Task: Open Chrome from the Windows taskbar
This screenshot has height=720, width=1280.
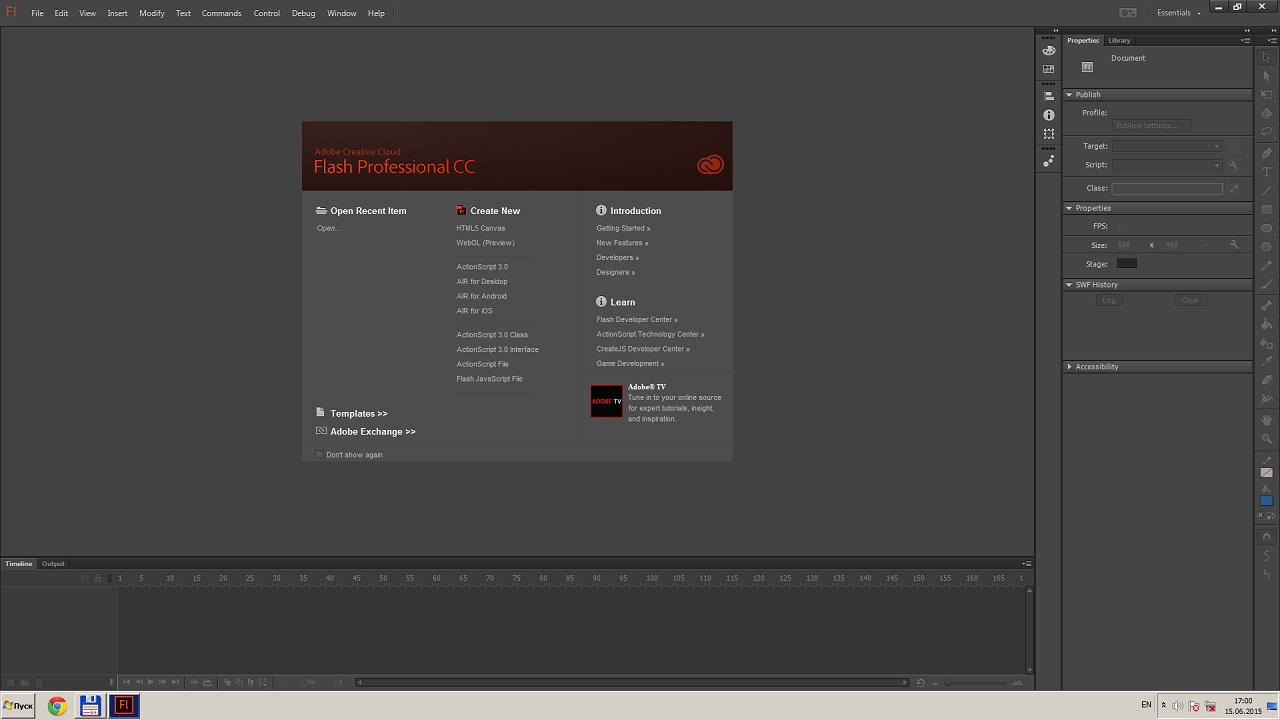Action: coord(57,706)
